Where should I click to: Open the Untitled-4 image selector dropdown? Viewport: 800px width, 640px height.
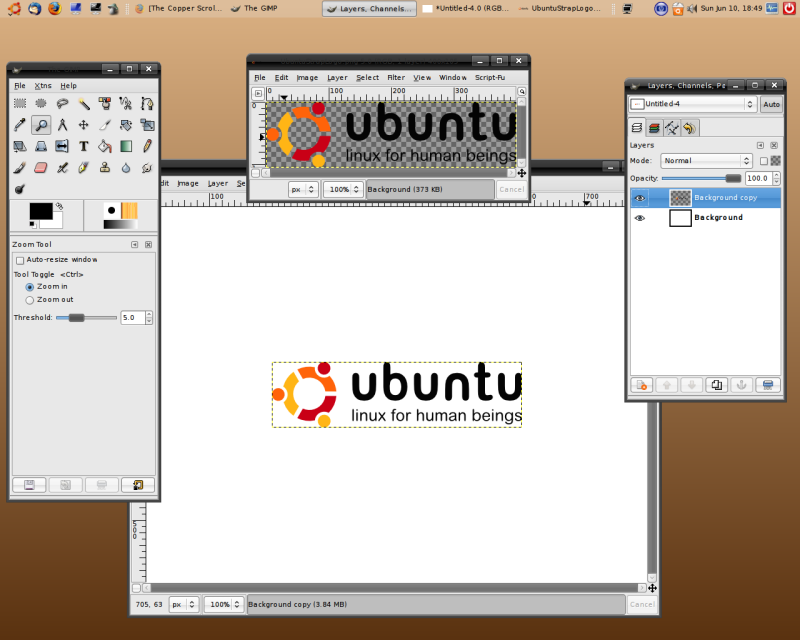[693, 104]
